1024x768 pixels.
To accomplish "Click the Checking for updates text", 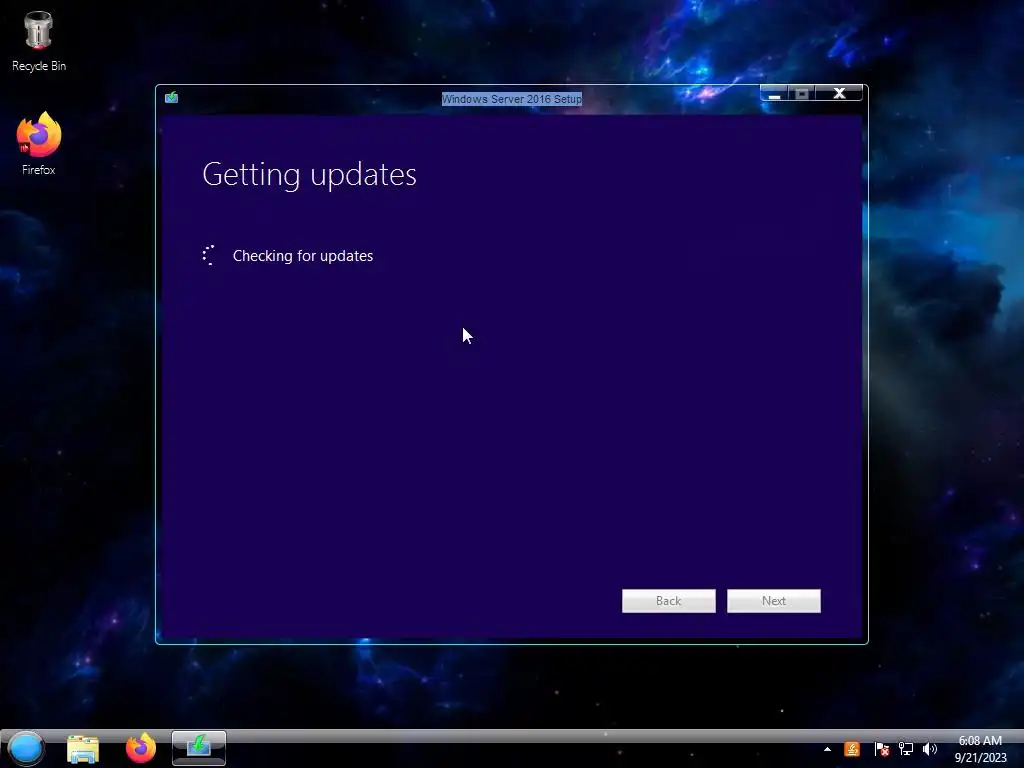I will click(303, 256).
